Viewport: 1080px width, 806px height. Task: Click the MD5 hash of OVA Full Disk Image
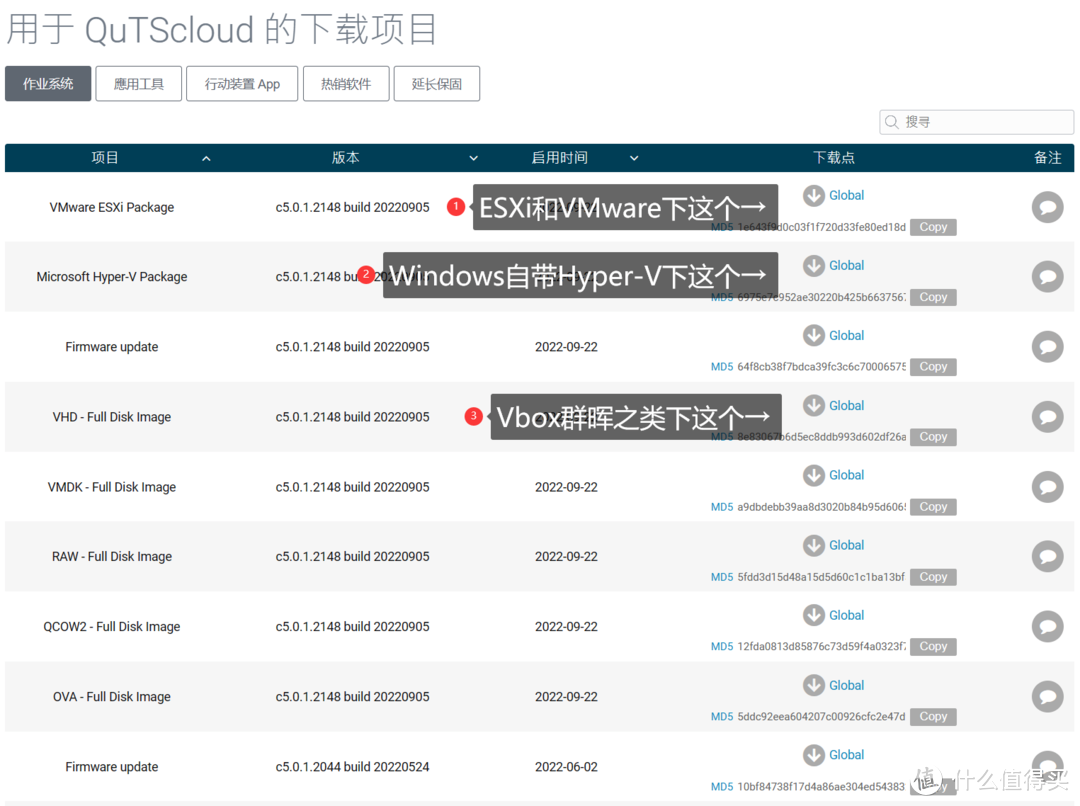click(x=821, y=716)
